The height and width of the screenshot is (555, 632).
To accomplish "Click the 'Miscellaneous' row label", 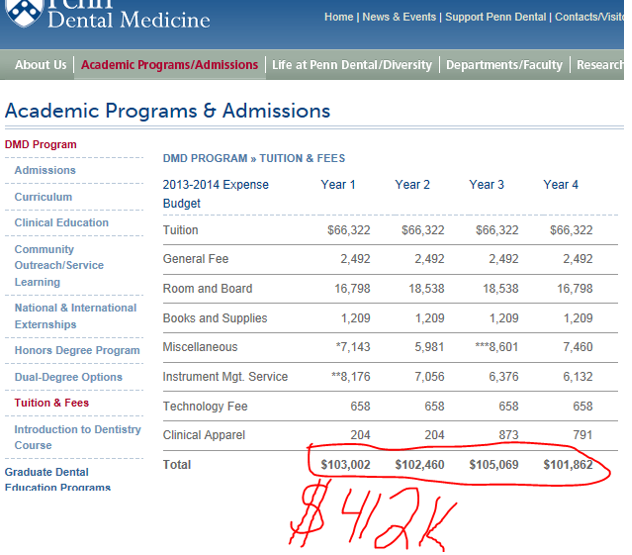I will point(200,347).
